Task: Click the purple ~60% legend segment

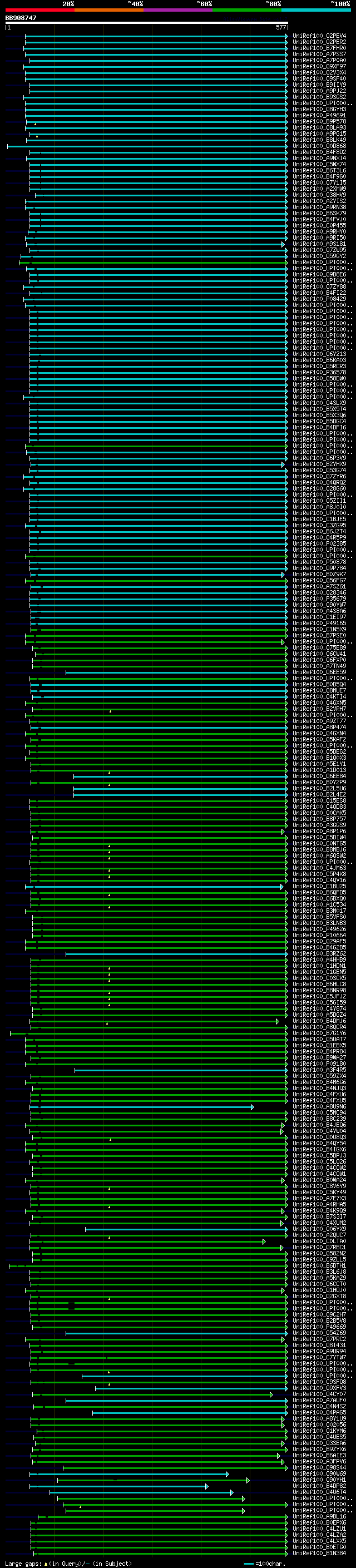Action: point(179,10)
